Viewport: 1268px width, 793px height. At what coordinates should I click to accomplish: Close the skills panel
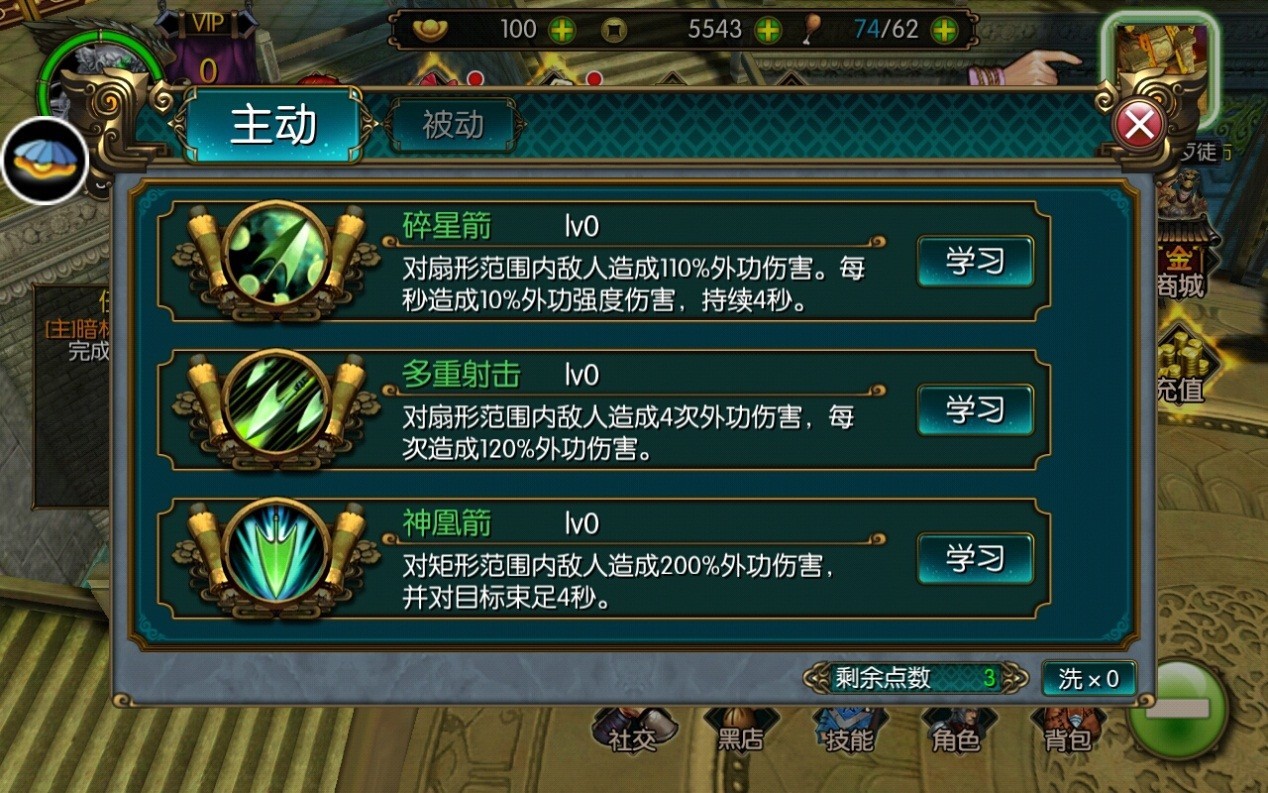click(x=1138, y=126)
